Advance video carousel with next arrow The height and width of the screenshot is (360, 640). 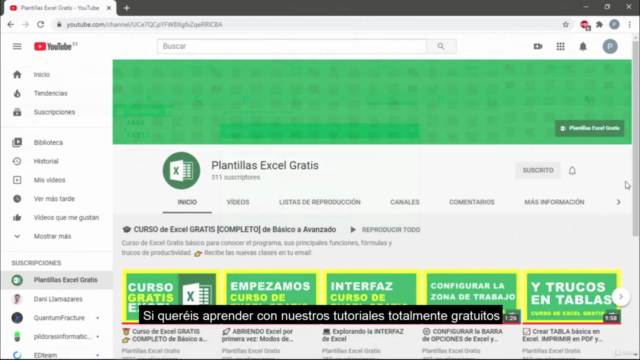coord(620,297)
